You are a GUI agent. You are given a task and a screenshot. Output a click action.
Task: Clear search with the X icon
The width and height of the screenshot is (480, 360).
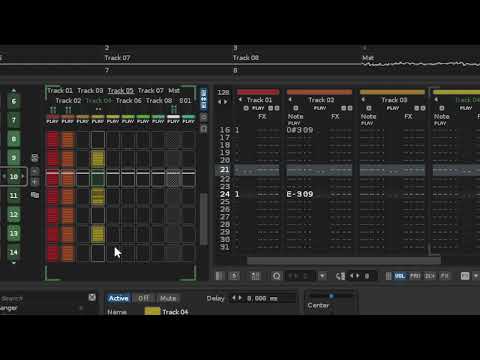pos(92,297)
